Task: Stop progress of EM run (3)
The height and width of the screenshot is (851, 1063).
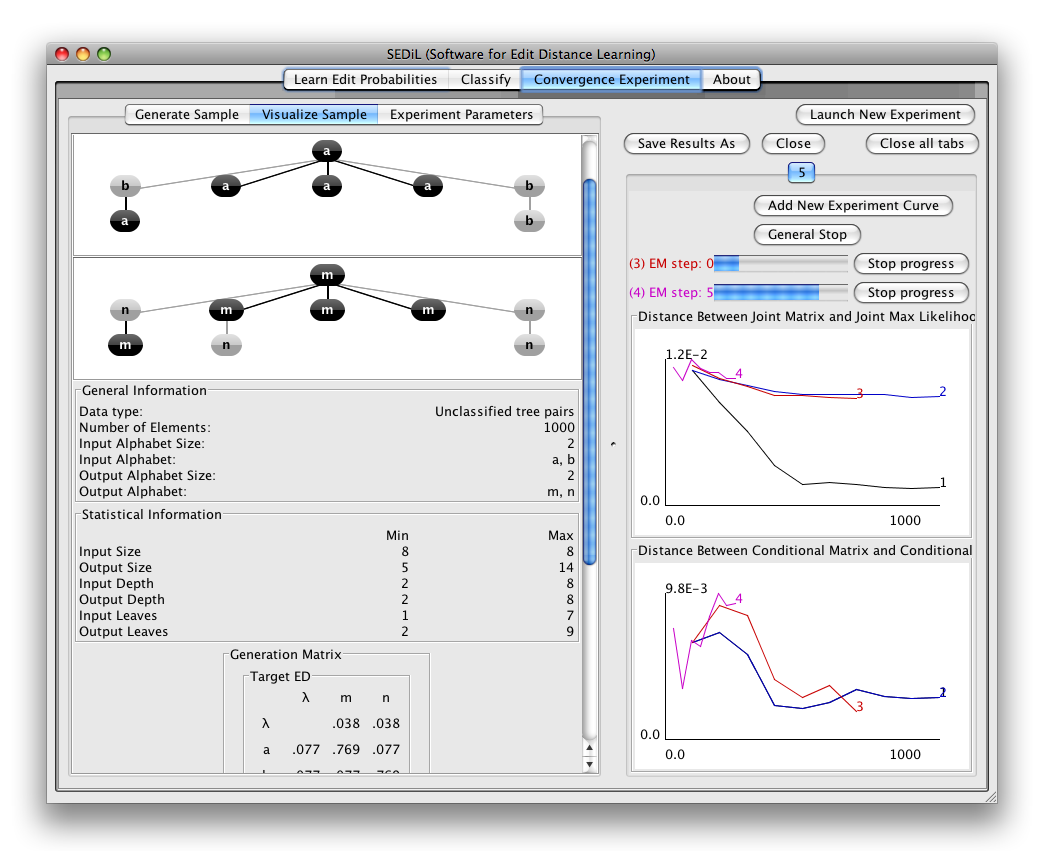Action: [x=910, y=264]
